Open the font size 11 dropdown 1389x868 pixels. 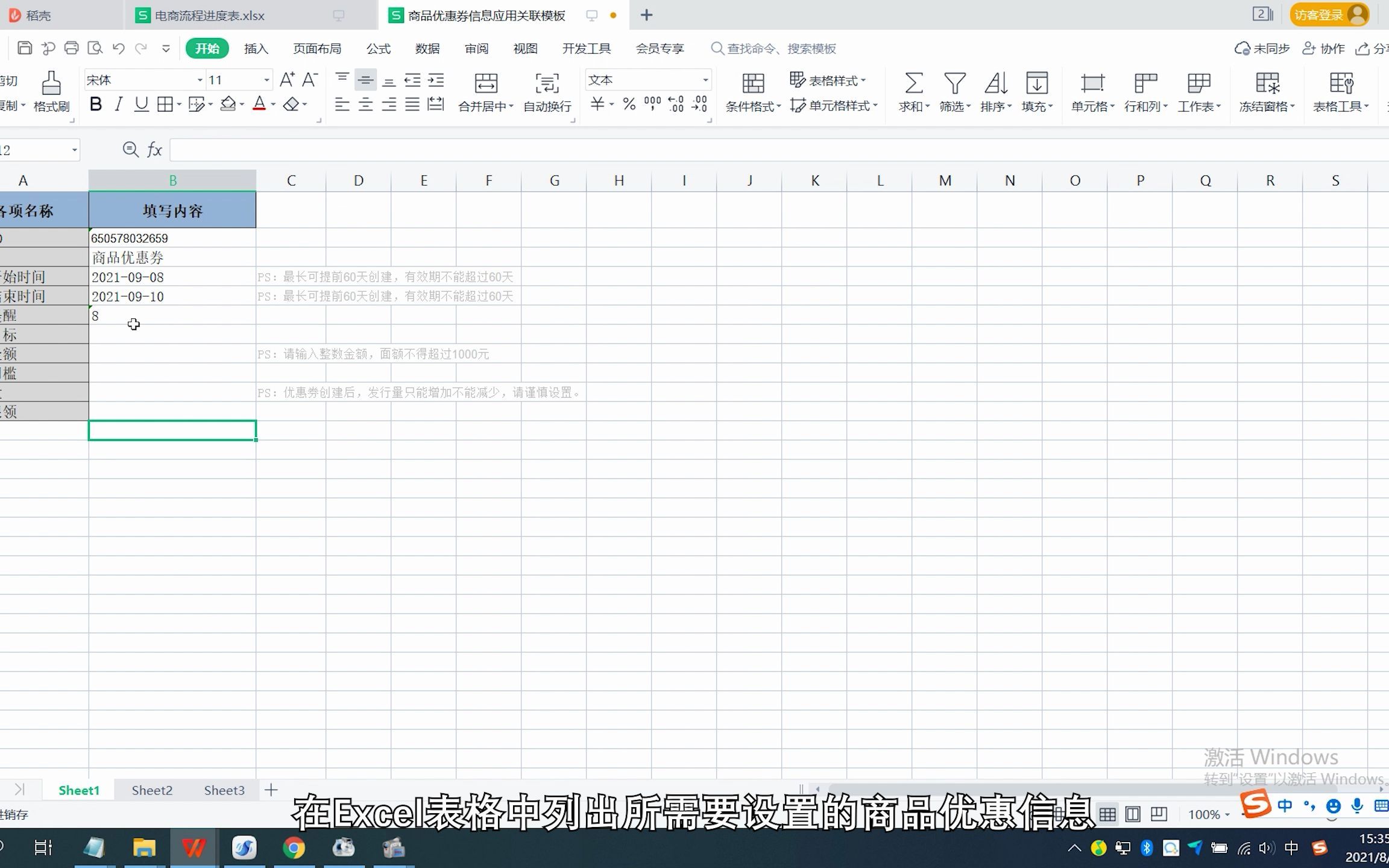click(x=266, y=80)
